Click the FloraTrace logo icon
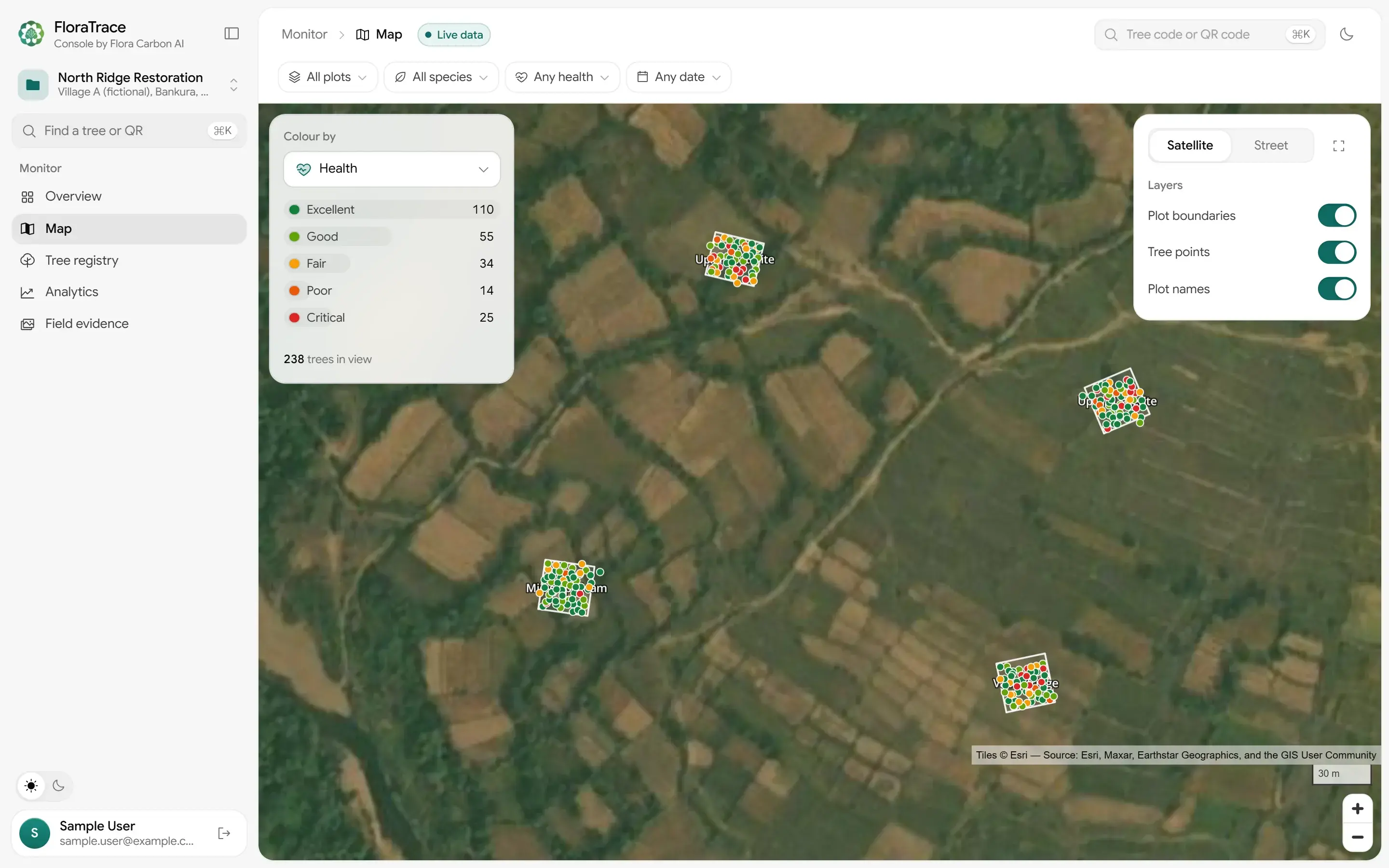This screenshot has height=868, width=1389. pos(31,34)
